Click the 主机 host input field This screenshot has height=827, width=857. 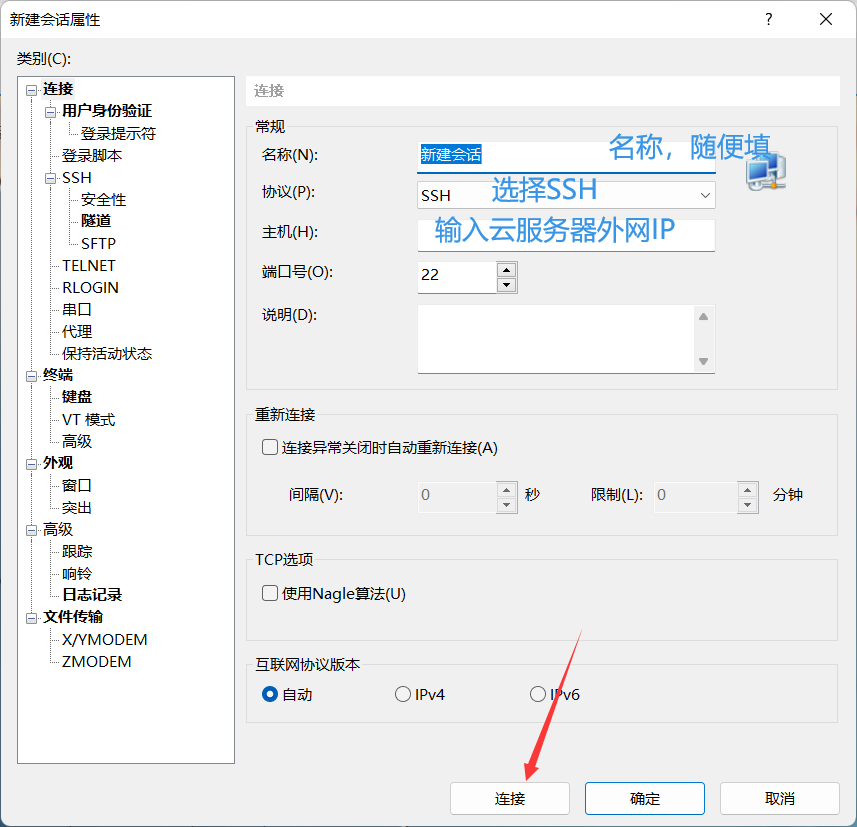pos(566,235)
